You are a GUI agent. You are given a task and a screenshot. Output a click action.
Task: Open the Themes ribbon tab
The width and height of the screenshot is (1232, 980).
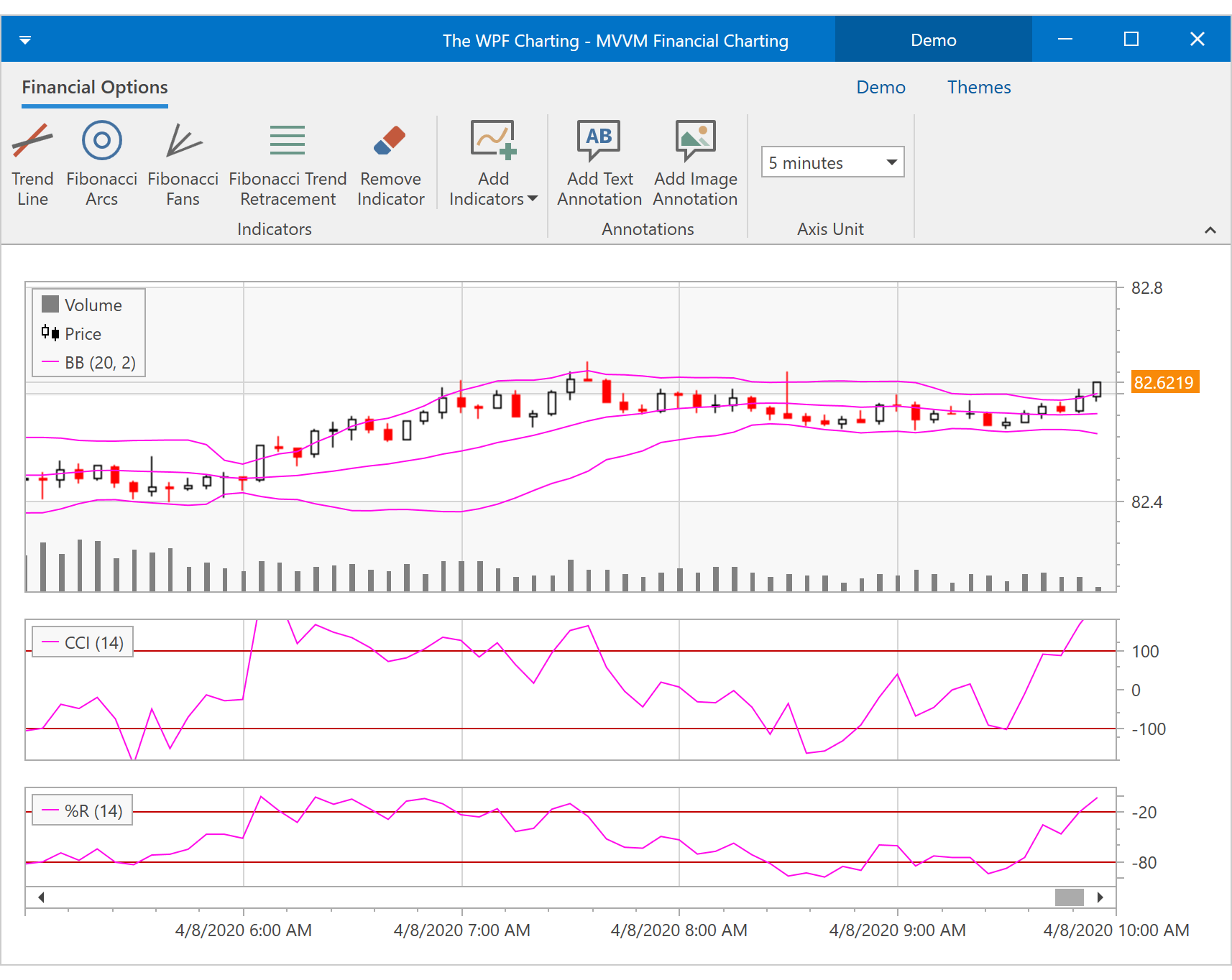point(978,88)
